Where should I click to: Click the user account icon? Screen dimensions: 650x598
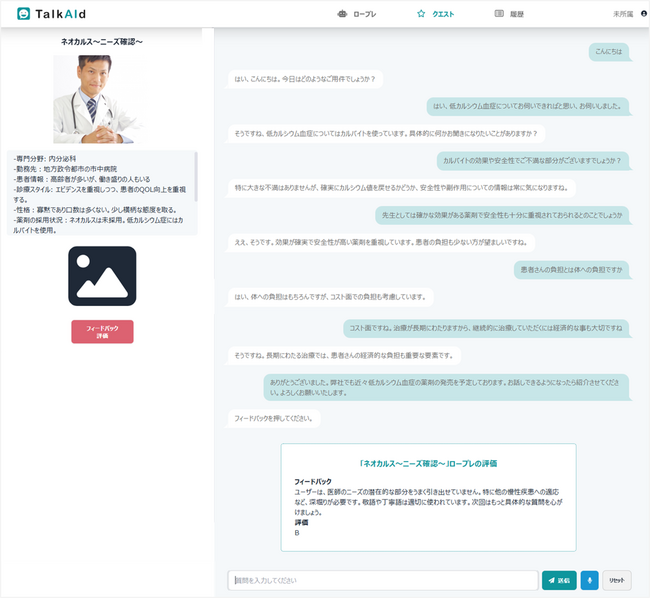[x=643, y=14]
